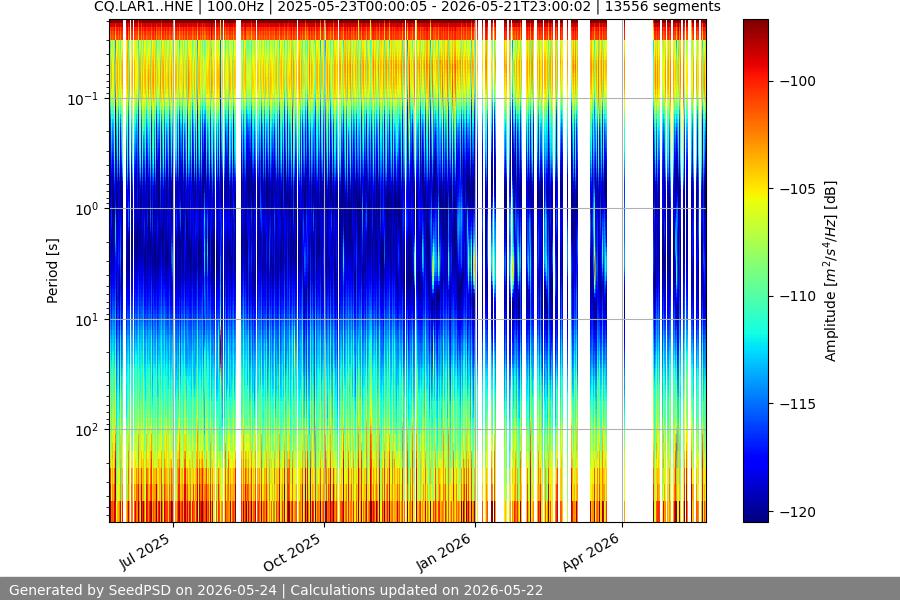Click the 'Oct 2025' x-axis label
Image resolution: width=900 pixels, height=600 pixels.
[292, 552]
